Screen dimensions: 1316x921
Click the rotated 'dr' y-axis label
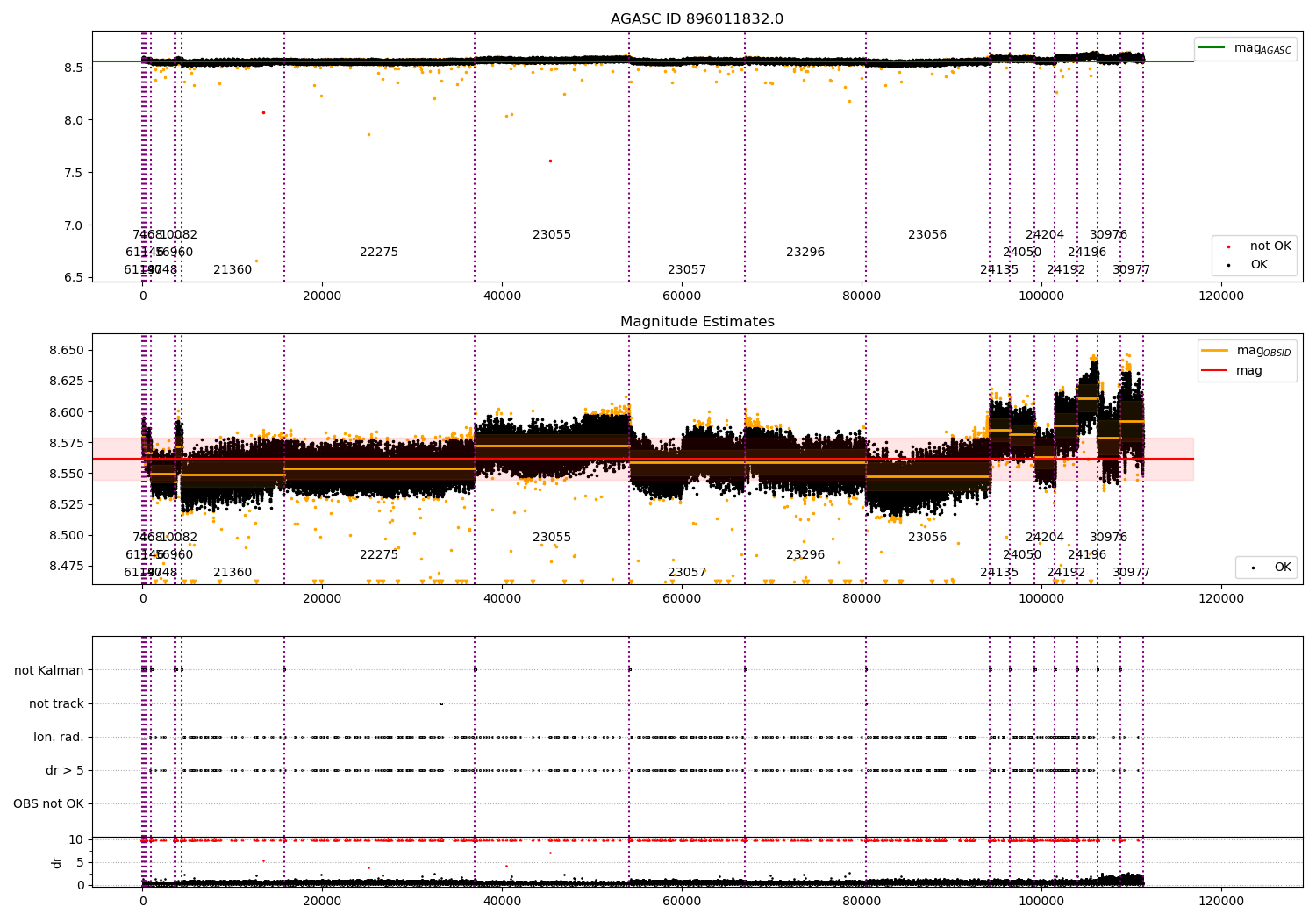tap(57, 862)
